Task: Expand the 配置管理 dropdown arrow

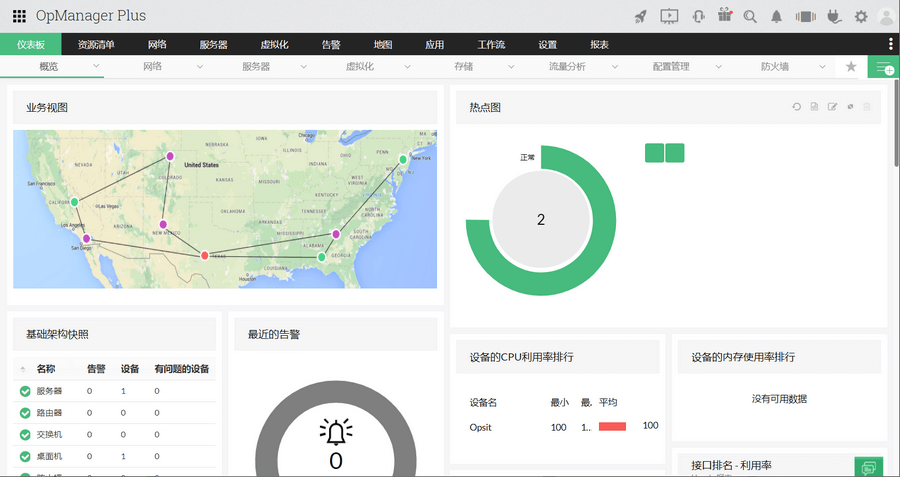Action: tap(718, 67)
